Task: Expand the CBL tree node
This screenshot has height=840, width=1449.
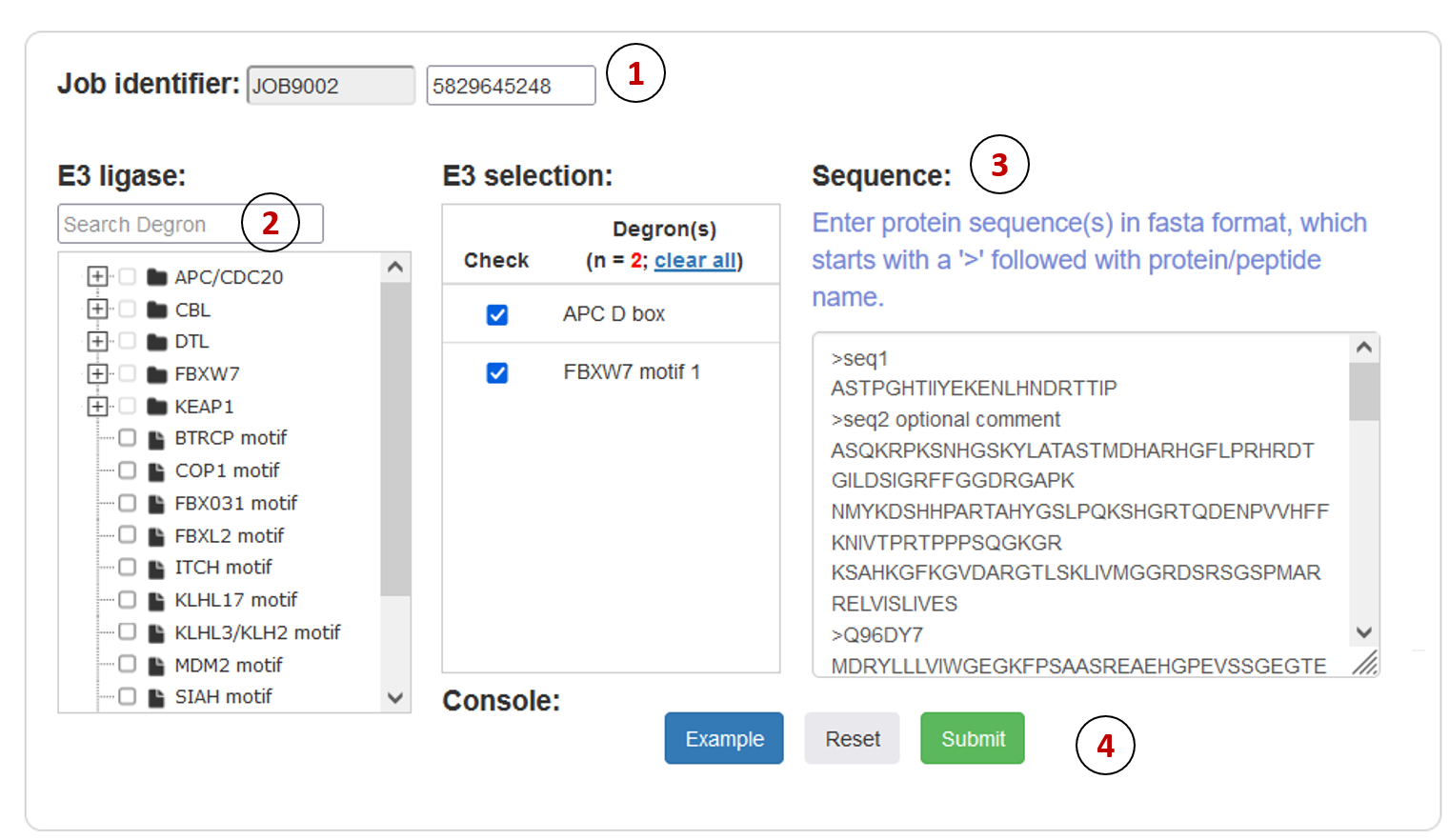Action: [x=96, y=309]
